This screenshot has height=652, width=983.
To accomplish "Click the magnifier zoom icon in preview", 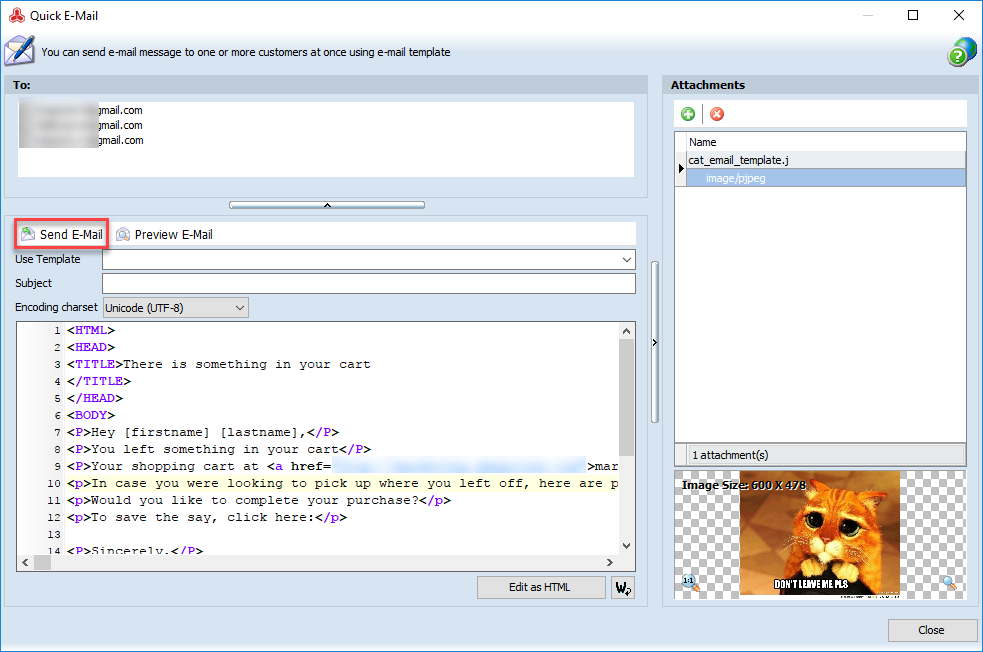I will pos(949,582).
